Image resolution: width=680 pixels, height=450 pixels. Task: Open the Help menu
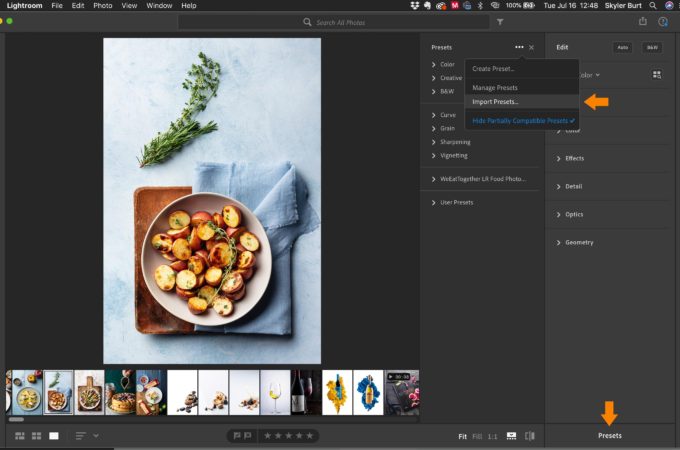(x=189, y=6)
